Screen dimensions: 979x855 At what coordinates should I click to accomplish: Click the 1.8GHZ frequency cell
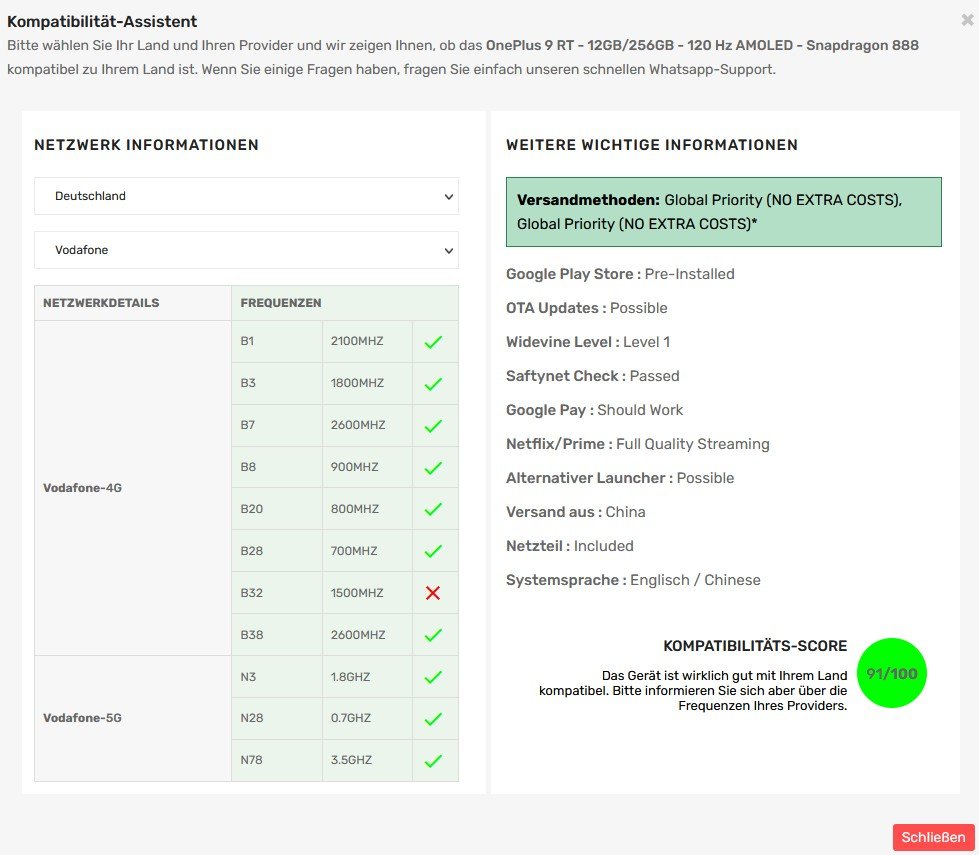[367, 676]
